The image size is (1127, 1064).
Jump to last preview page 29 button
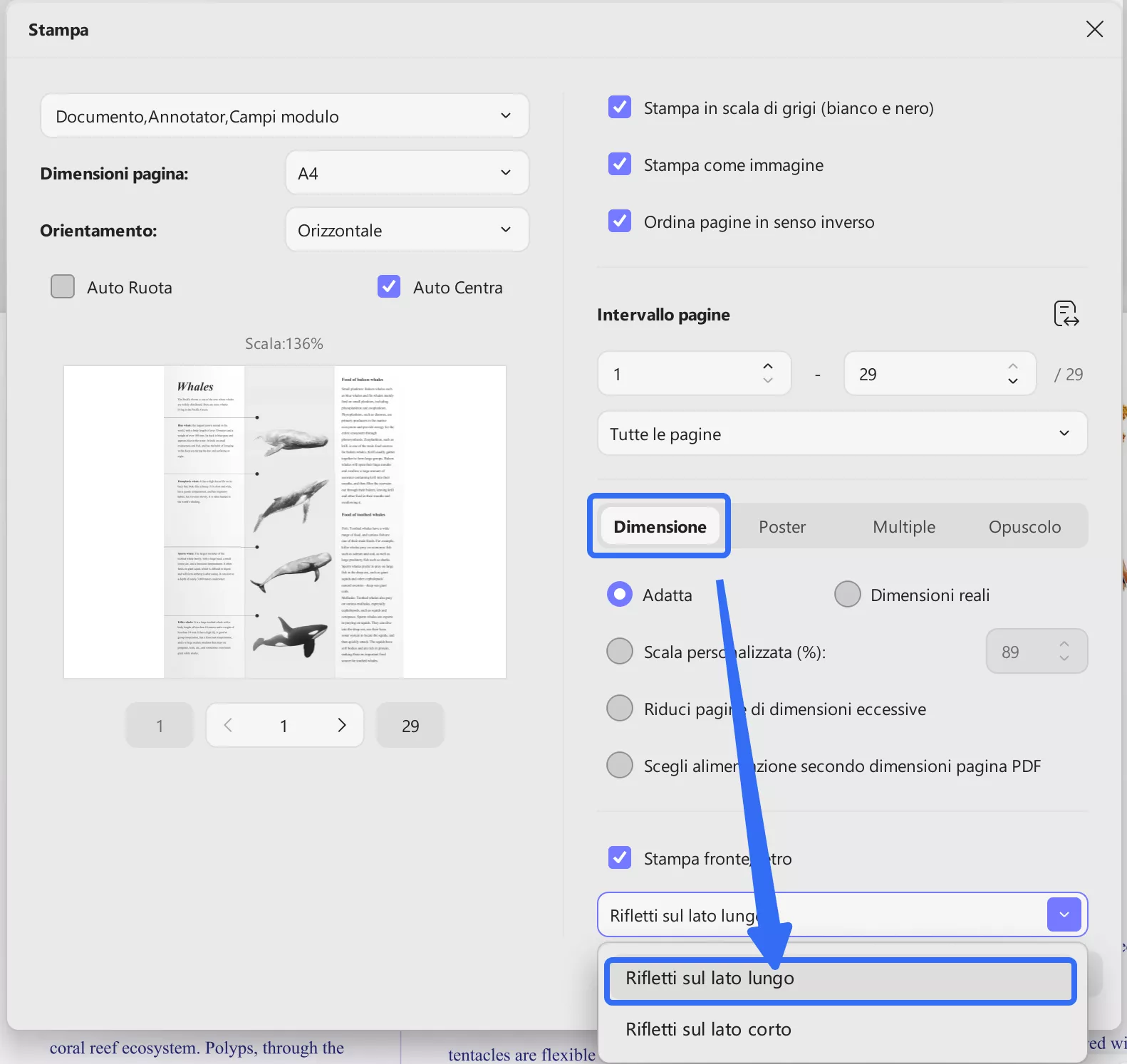[x=410, y=726]
